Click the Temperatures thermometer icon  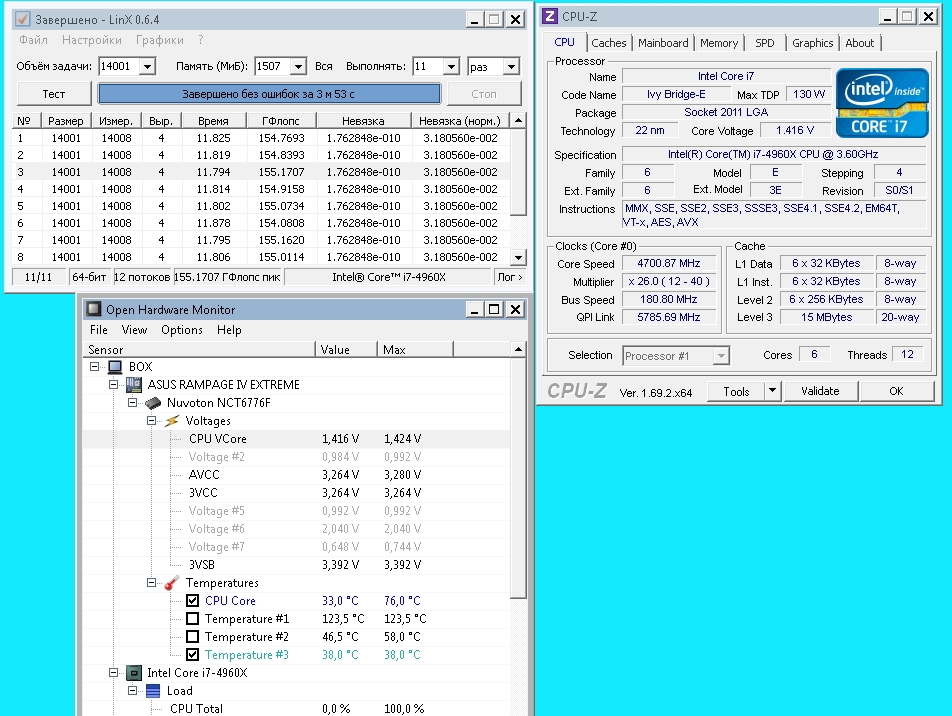[x=172, y=583]
